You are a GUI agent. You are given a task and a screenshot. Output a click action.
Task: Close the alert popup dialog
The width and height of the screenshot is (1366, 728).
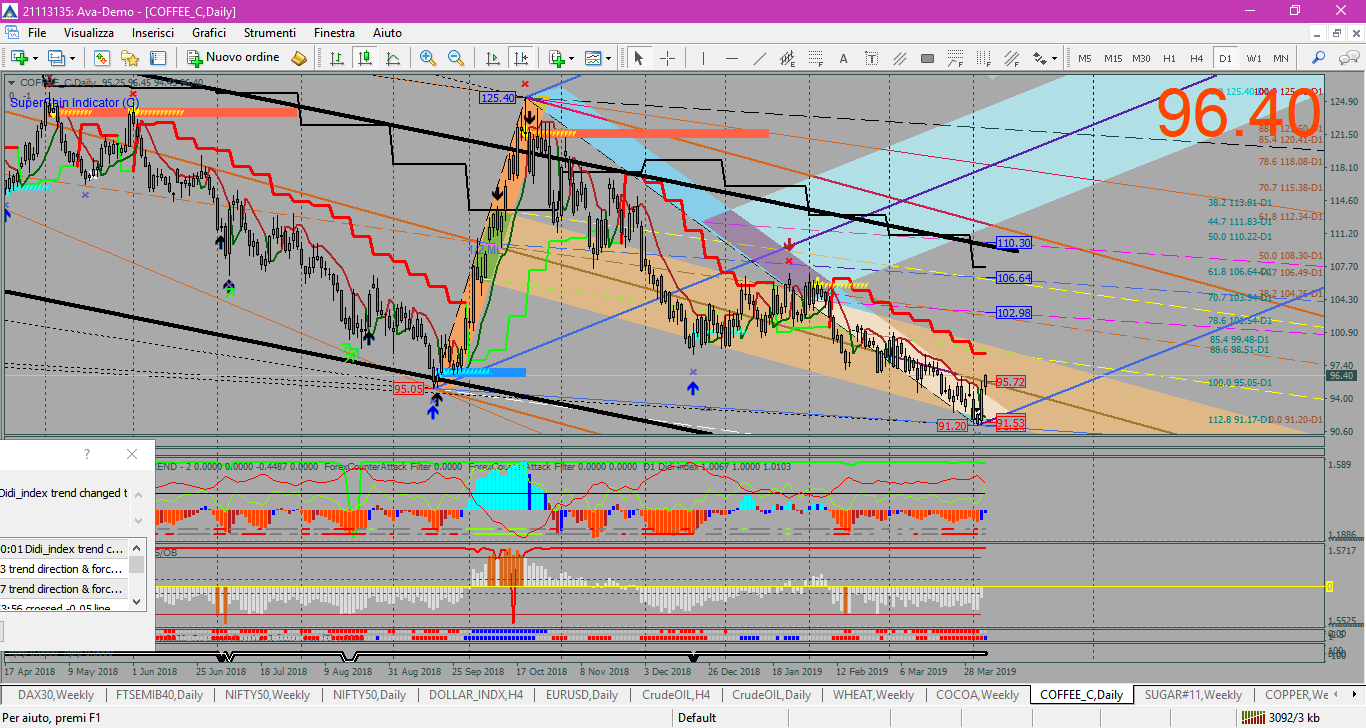pos(132,454)
